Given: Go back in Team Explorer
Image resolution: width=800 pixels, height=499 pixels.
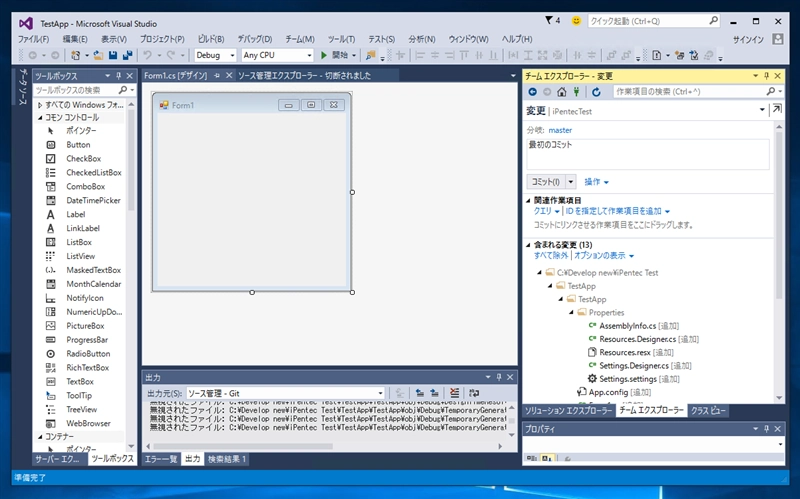Looking at the screenshot, I should pos(533,92).
